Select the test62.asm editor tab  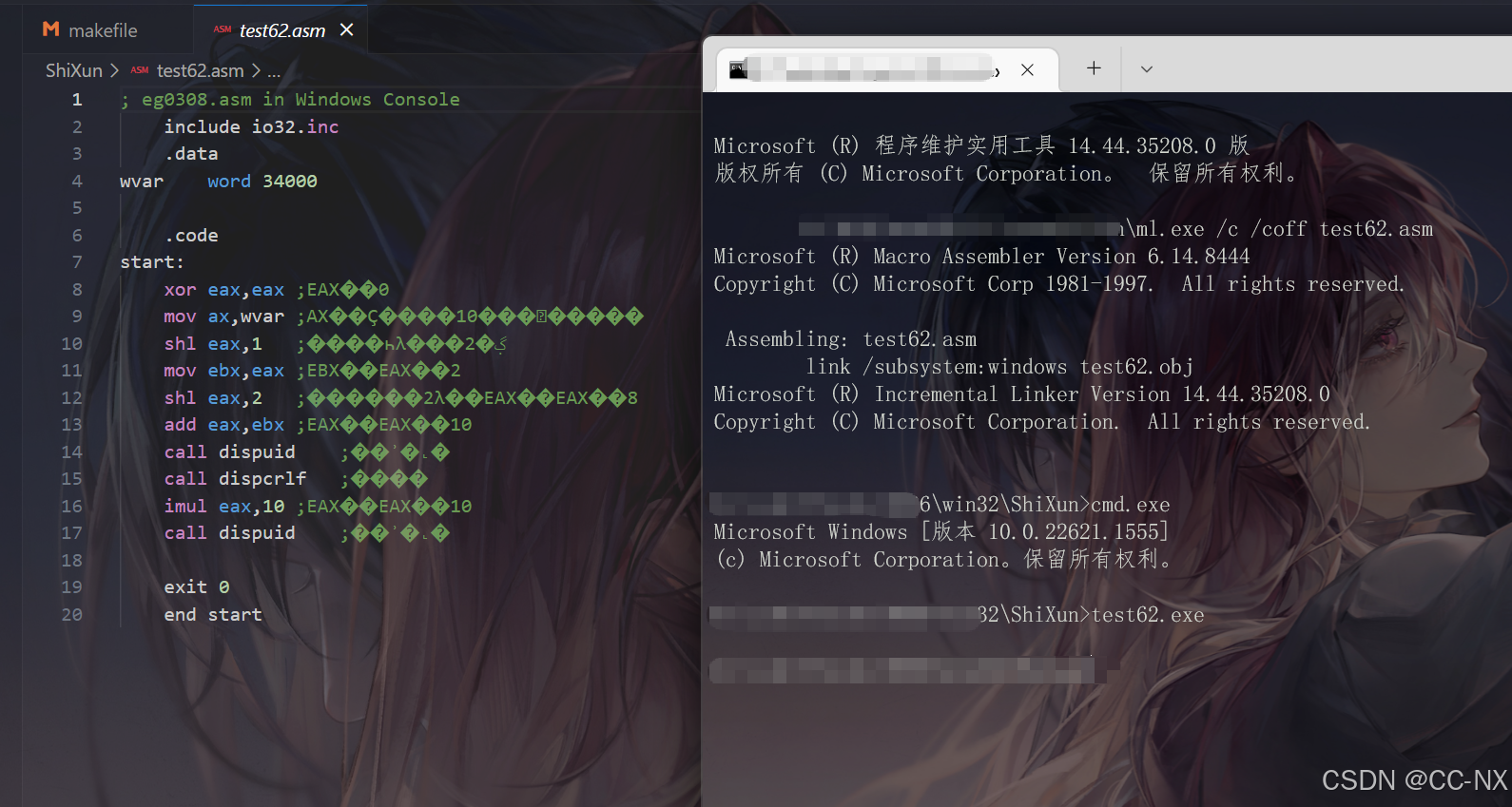(x=281, y=30)
